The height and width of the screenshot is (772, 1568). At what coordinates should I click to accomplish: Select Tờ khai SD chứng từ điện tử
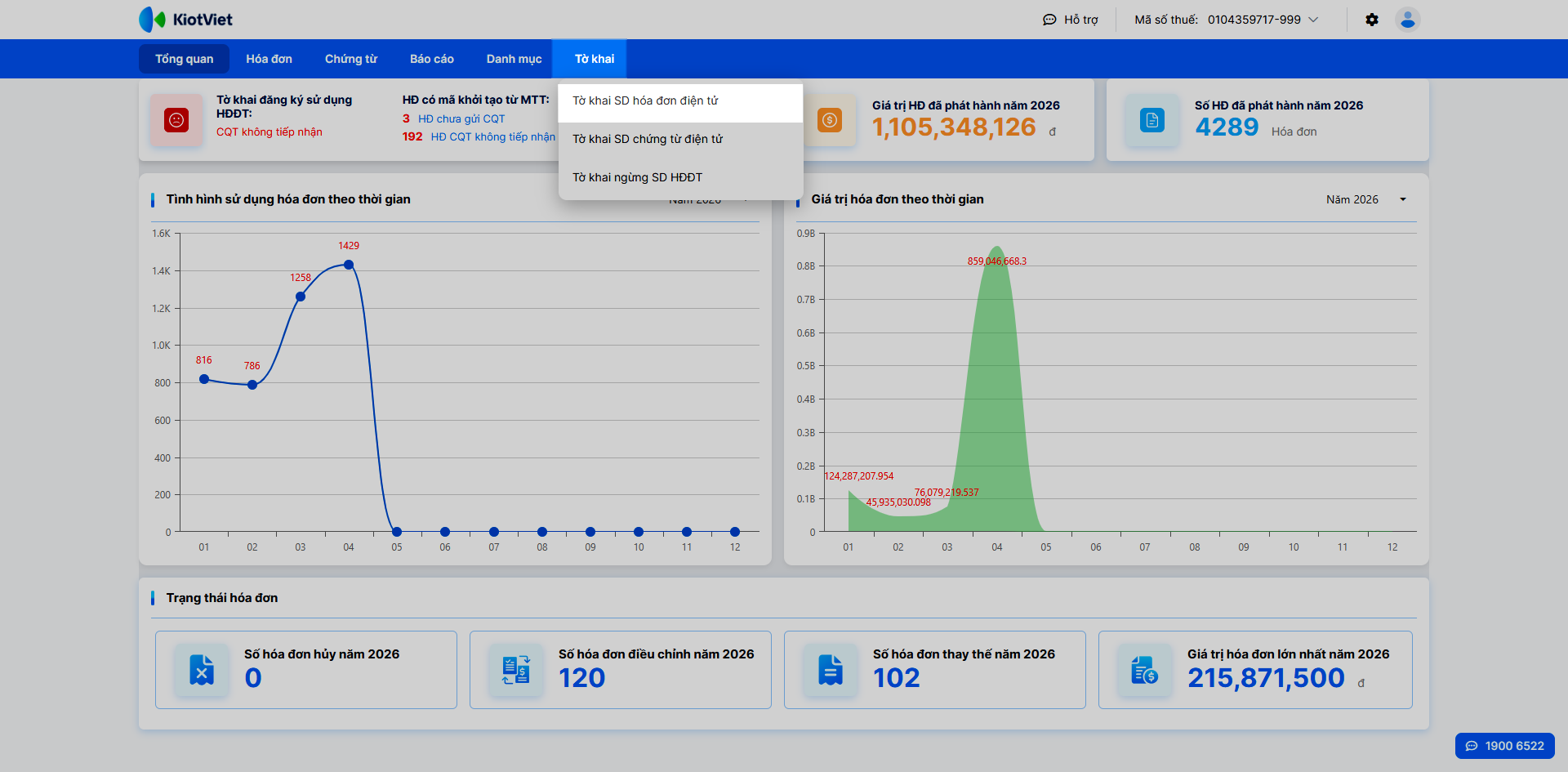point(648,139)
